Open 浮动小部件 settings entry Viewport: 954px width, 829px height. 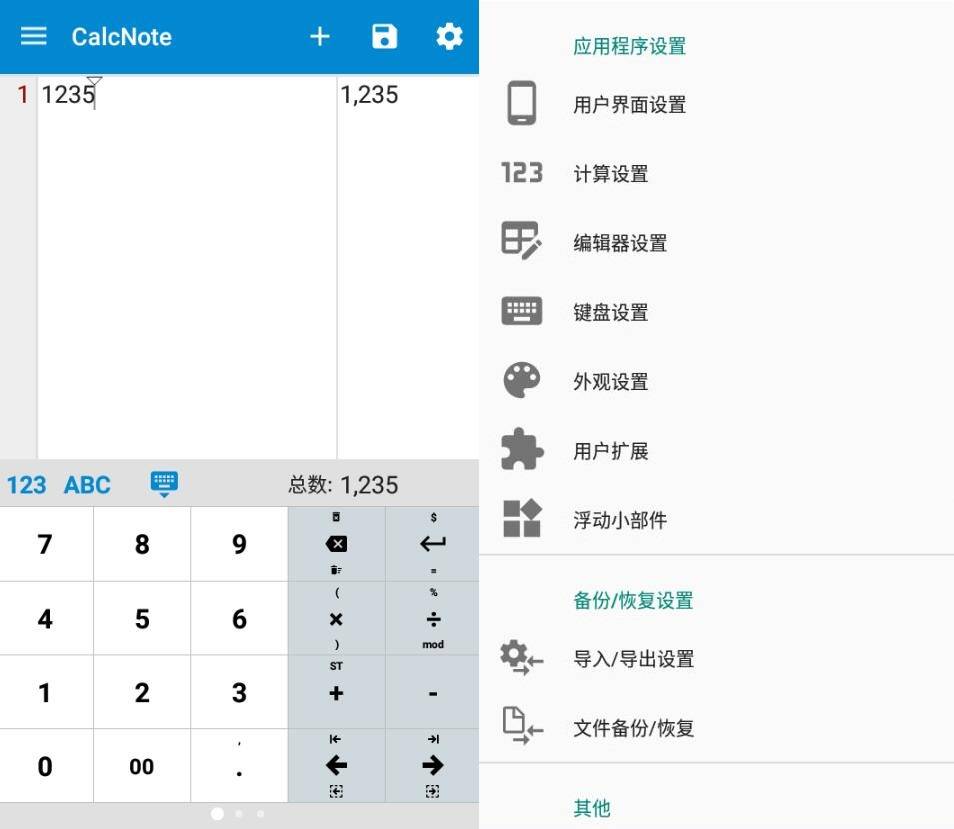pyautogui.click(x=716, y=519)
